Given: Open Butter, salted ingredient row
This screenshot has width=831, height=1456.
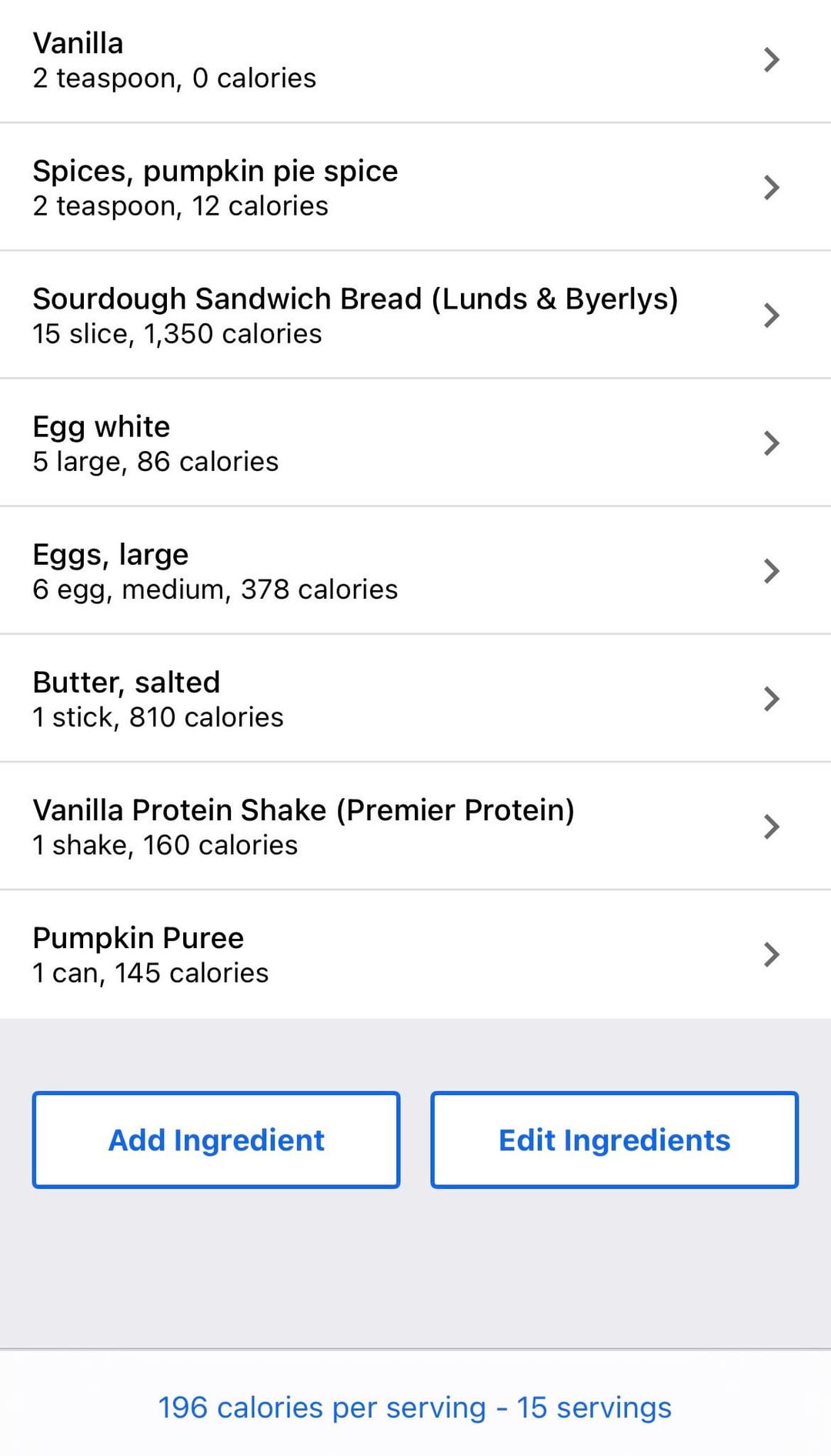Looking at the screenshot, I should [127, 683].
